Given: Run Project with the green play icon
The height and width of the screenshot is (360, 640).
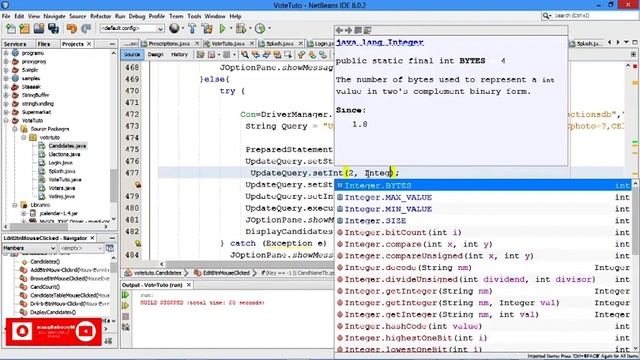Looking at the screenshot, I should 222,29.
